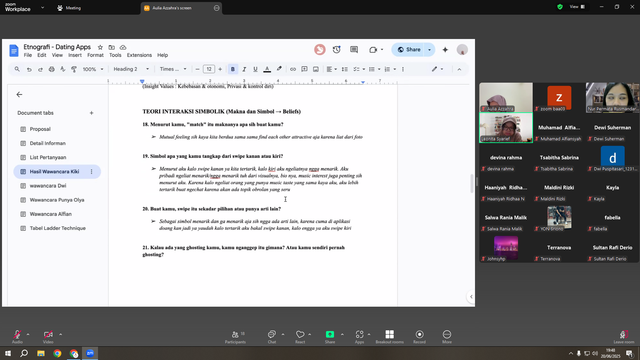640x360 pixels.
Task: Open the View menu in Docs
Action: (57, 55)
